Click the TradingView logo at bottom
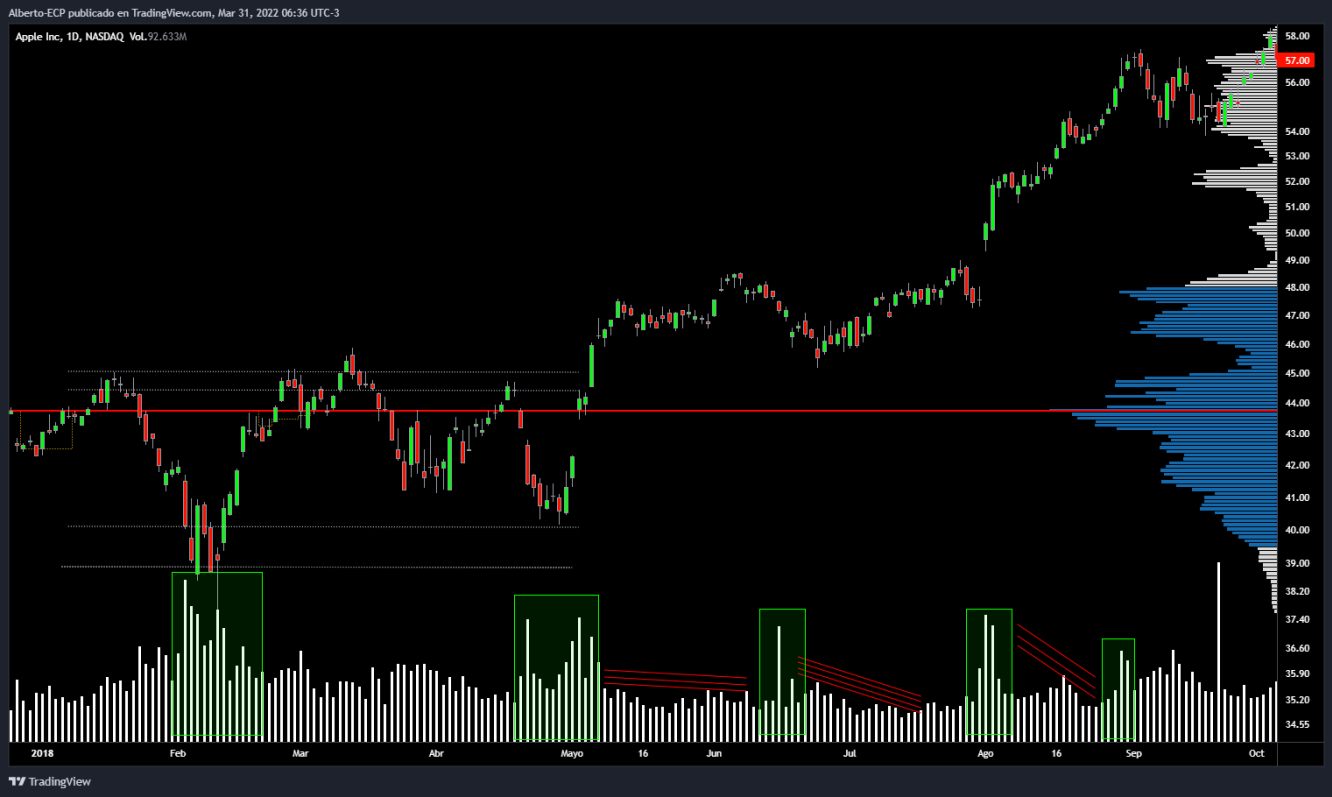Viewport: 1332px width, 797px height. pos(50,781)
